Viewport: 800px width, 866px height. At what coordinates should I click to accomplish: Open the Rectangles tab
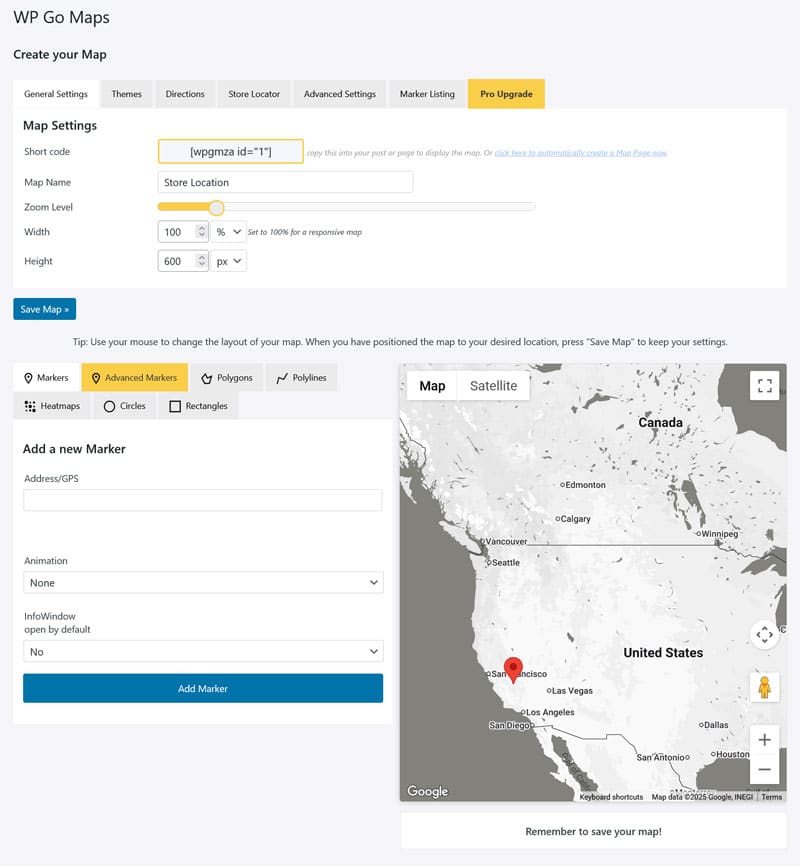(x=198, y=406)
